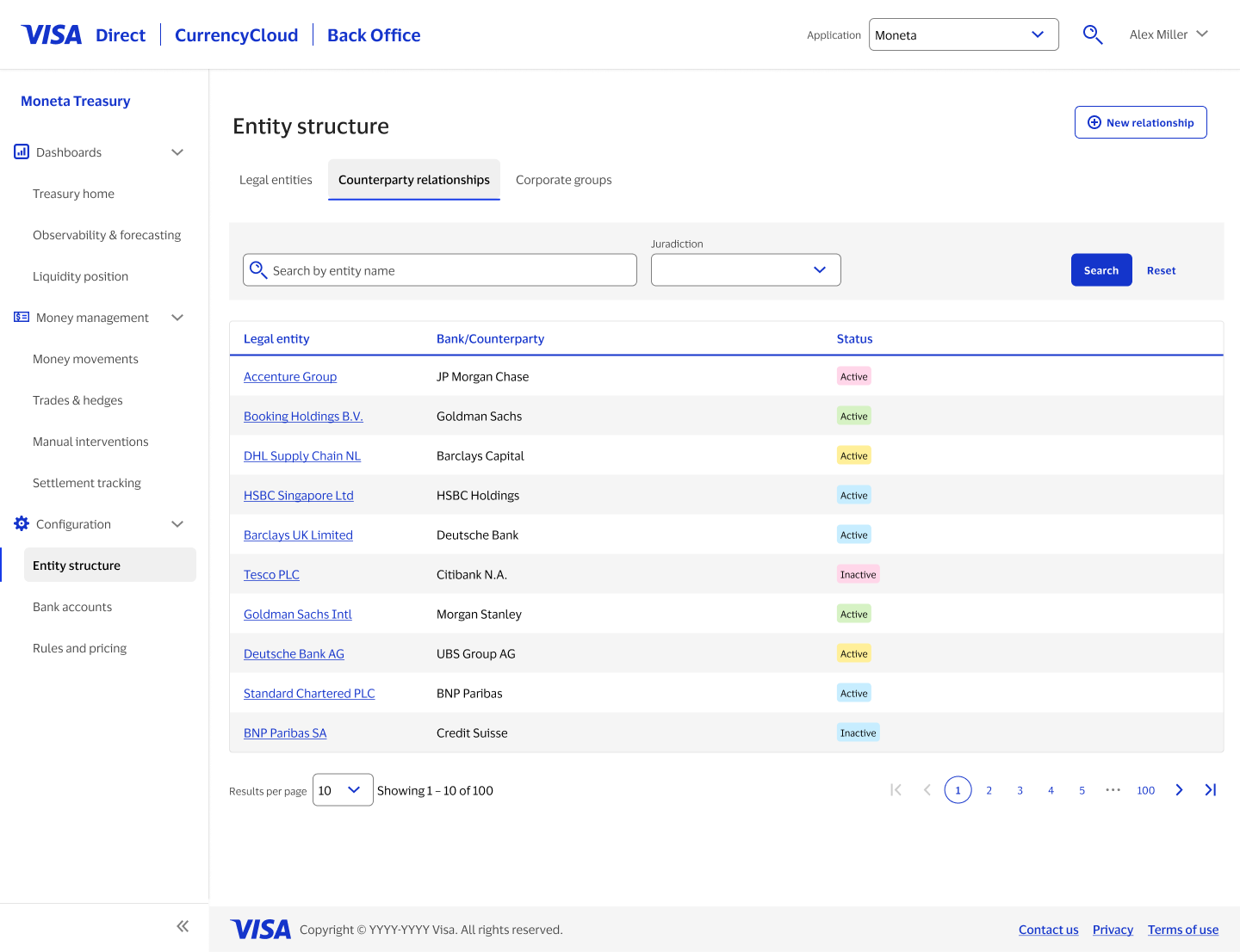Open the BNP Paribas SA link
Viewport: 1240px width, 952px height.
point(285,733)
